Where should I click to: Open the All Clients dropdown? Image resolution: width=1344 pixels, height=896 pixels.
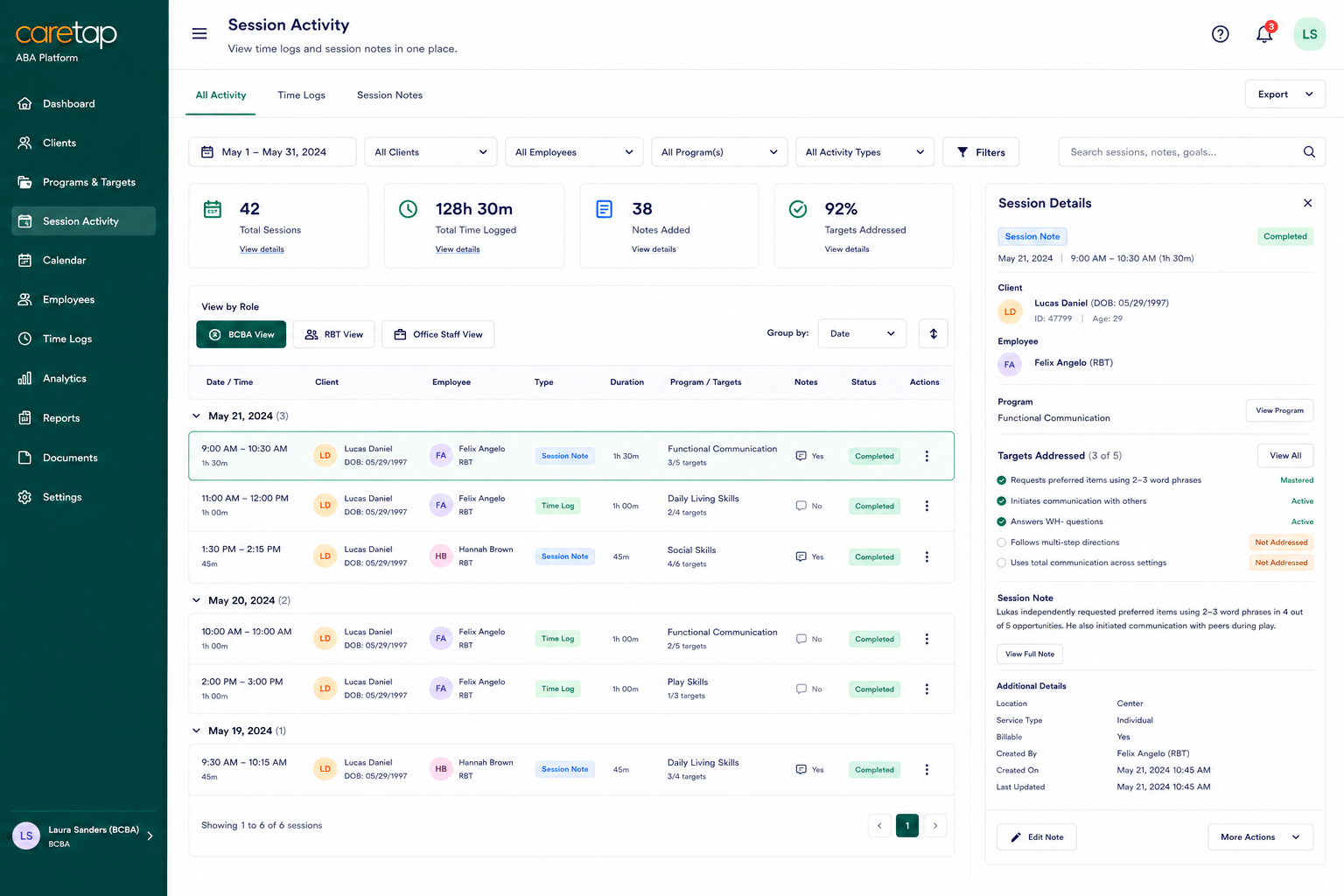tap(430, 152)
